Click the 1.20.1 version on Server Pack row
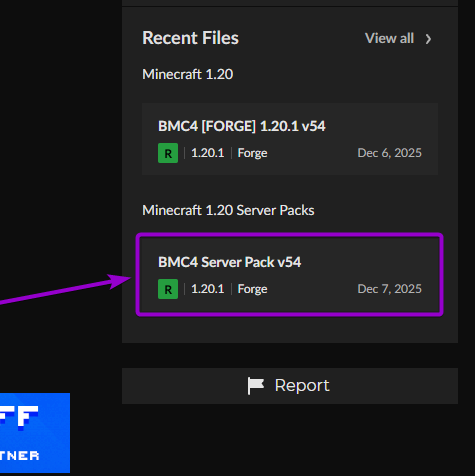 [208, 289]
